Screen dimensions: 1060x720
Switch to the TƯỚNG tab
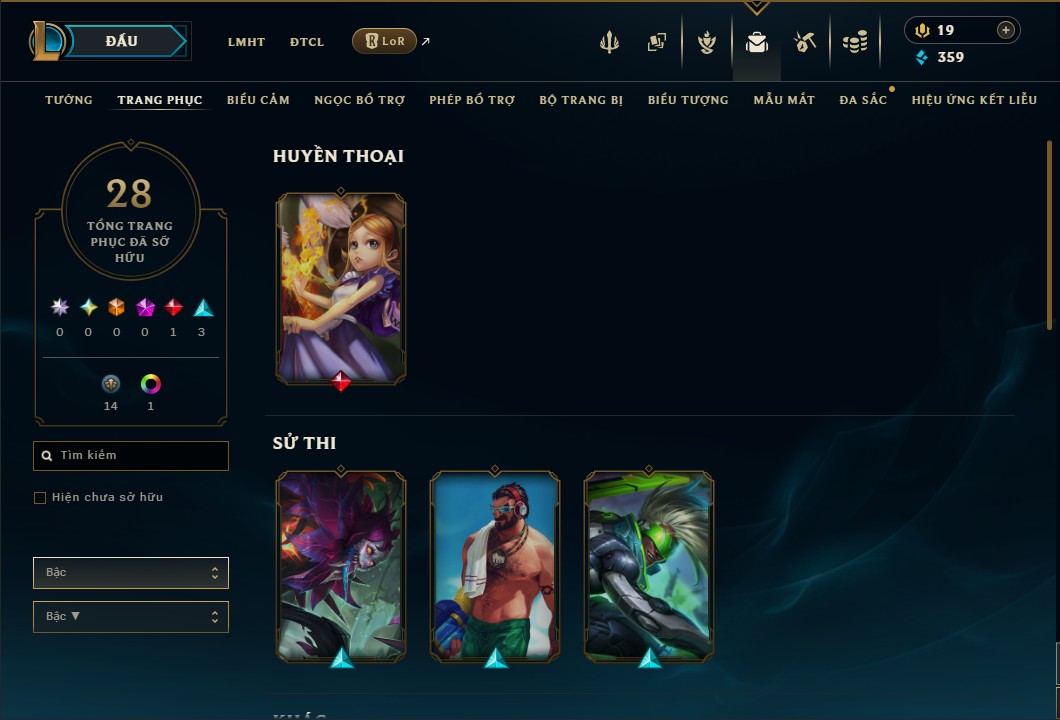pyautogui.click(x=68, y=100)
